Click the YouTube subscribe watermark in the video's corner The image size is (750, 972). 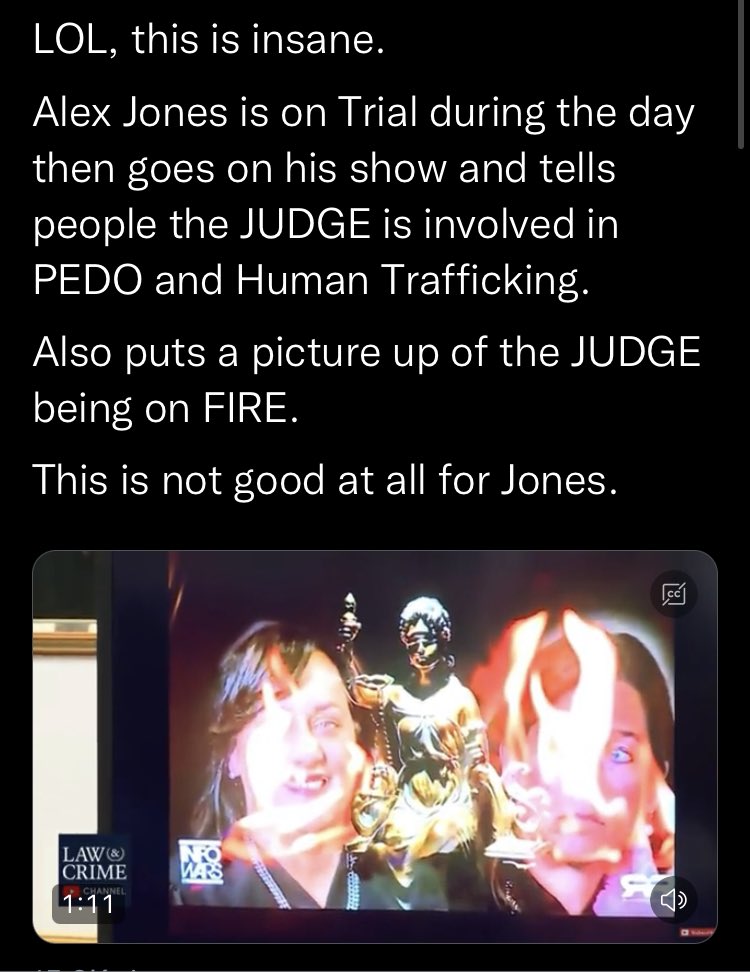pyautogui.click(x=697, y=931)
